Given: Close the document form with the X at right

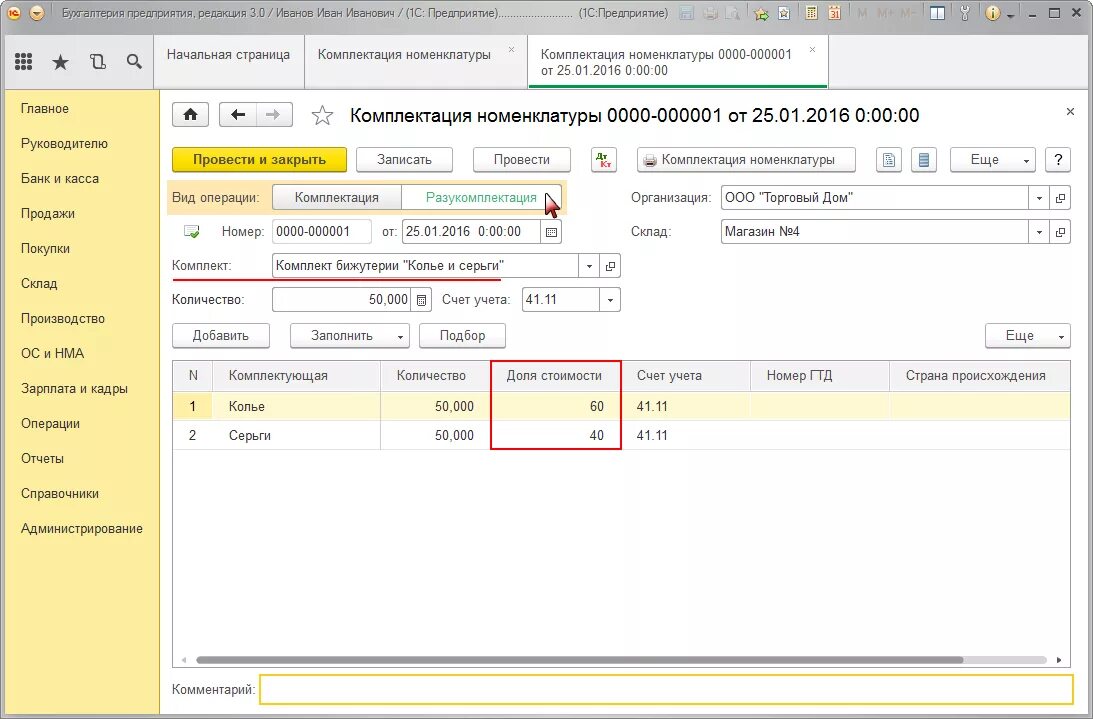Looking at the screenshot, I should click(1070, 112).
